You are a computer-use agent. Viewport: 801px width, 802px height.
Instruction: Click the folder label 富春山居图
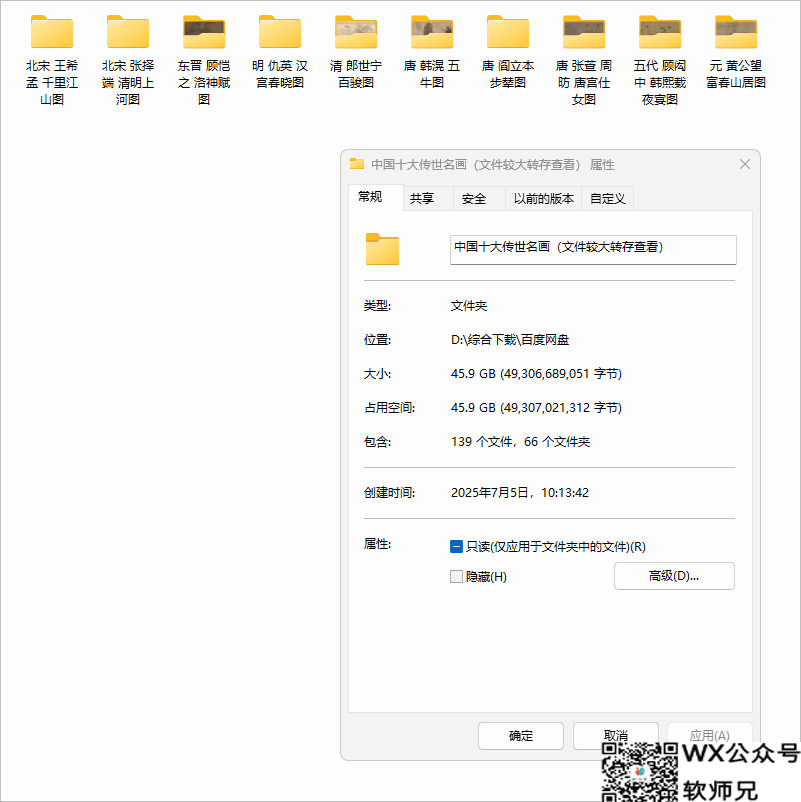(736, 82)
